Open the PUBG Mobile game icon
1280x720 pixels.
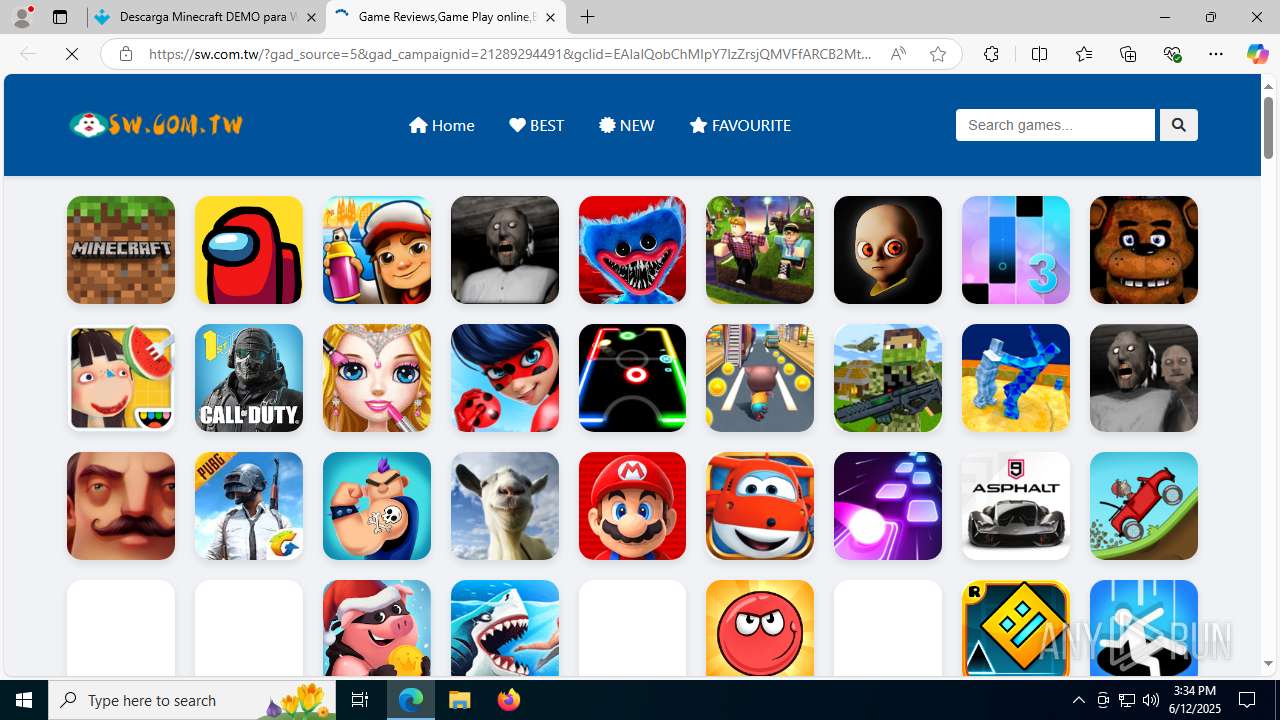pos(249,506)
